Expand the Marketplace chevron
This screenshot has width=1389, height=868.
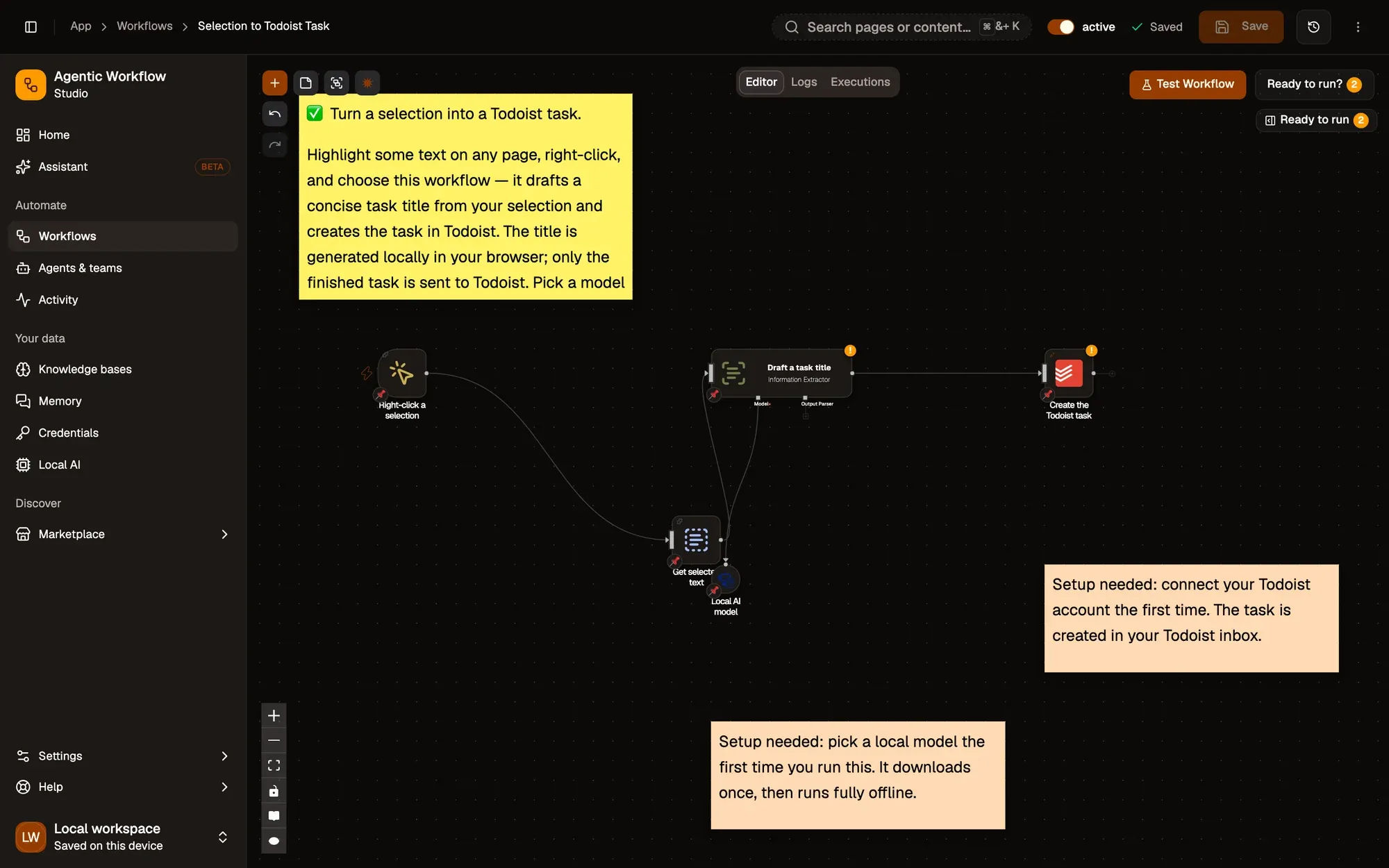coord(224,534)
